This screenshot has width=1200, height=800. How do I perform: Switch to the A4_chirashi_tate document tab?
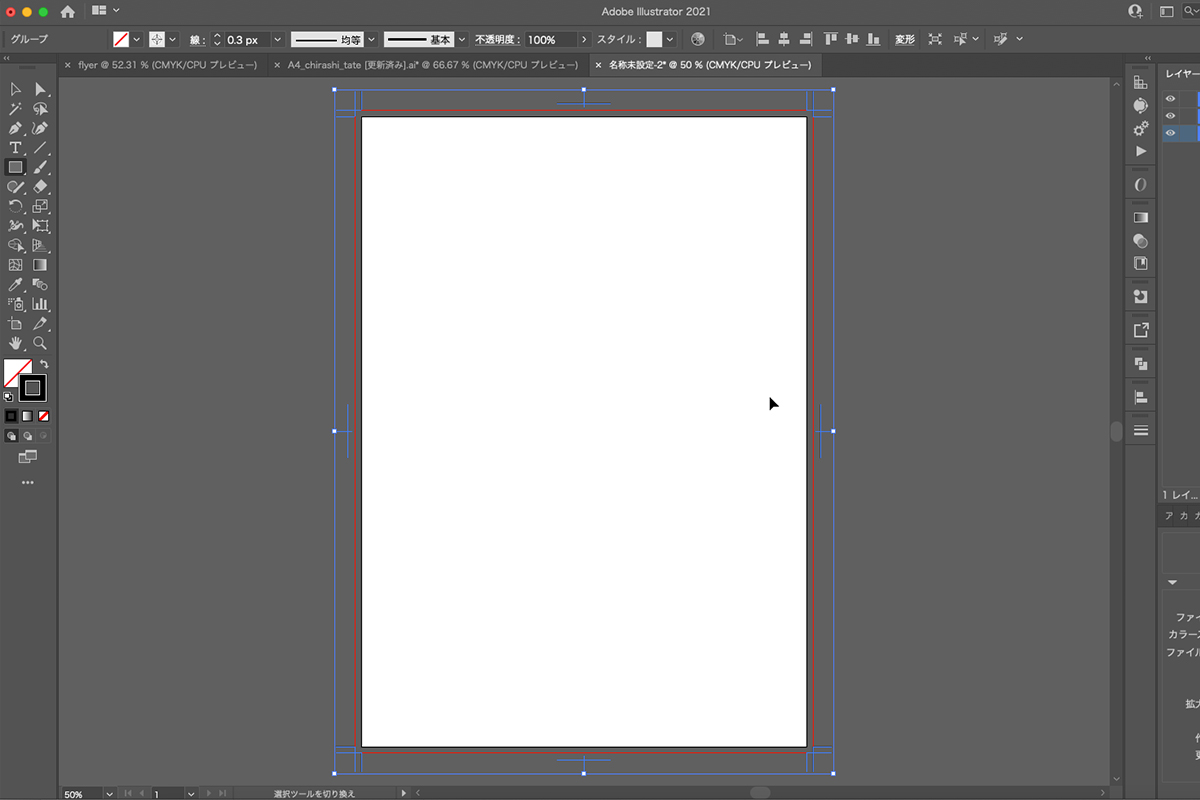[x=429, y=65]
